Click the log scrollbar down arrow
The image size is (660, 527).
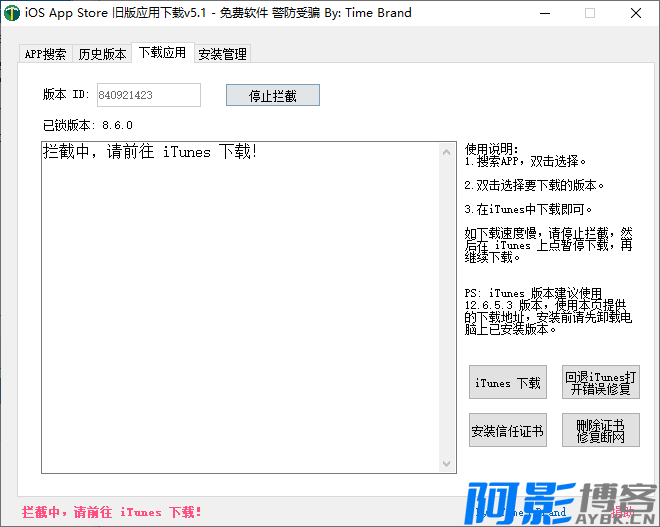[448, 464]
